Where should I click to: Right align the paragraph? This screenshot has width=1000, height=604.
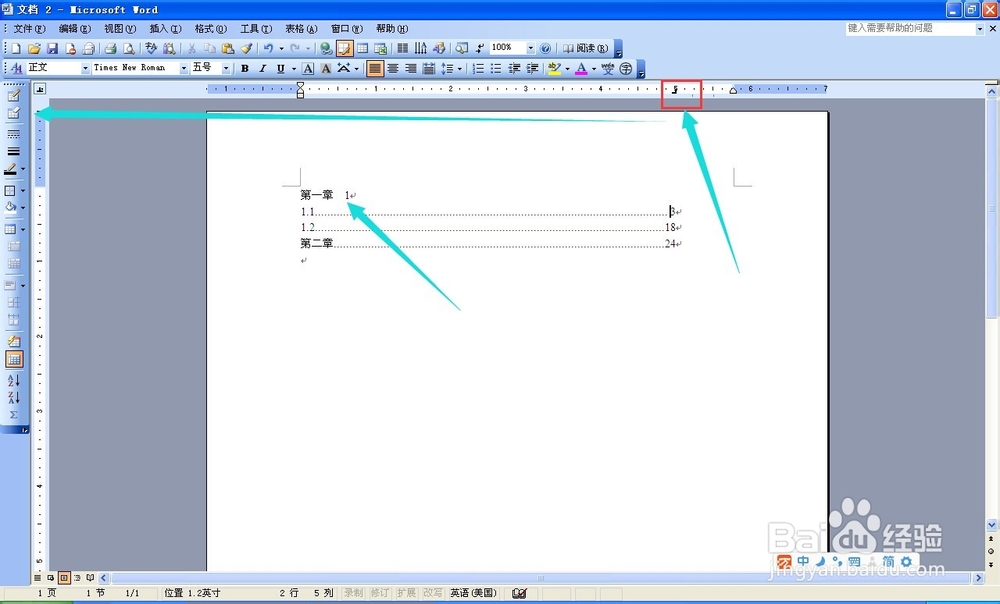[x=411, y=68]
